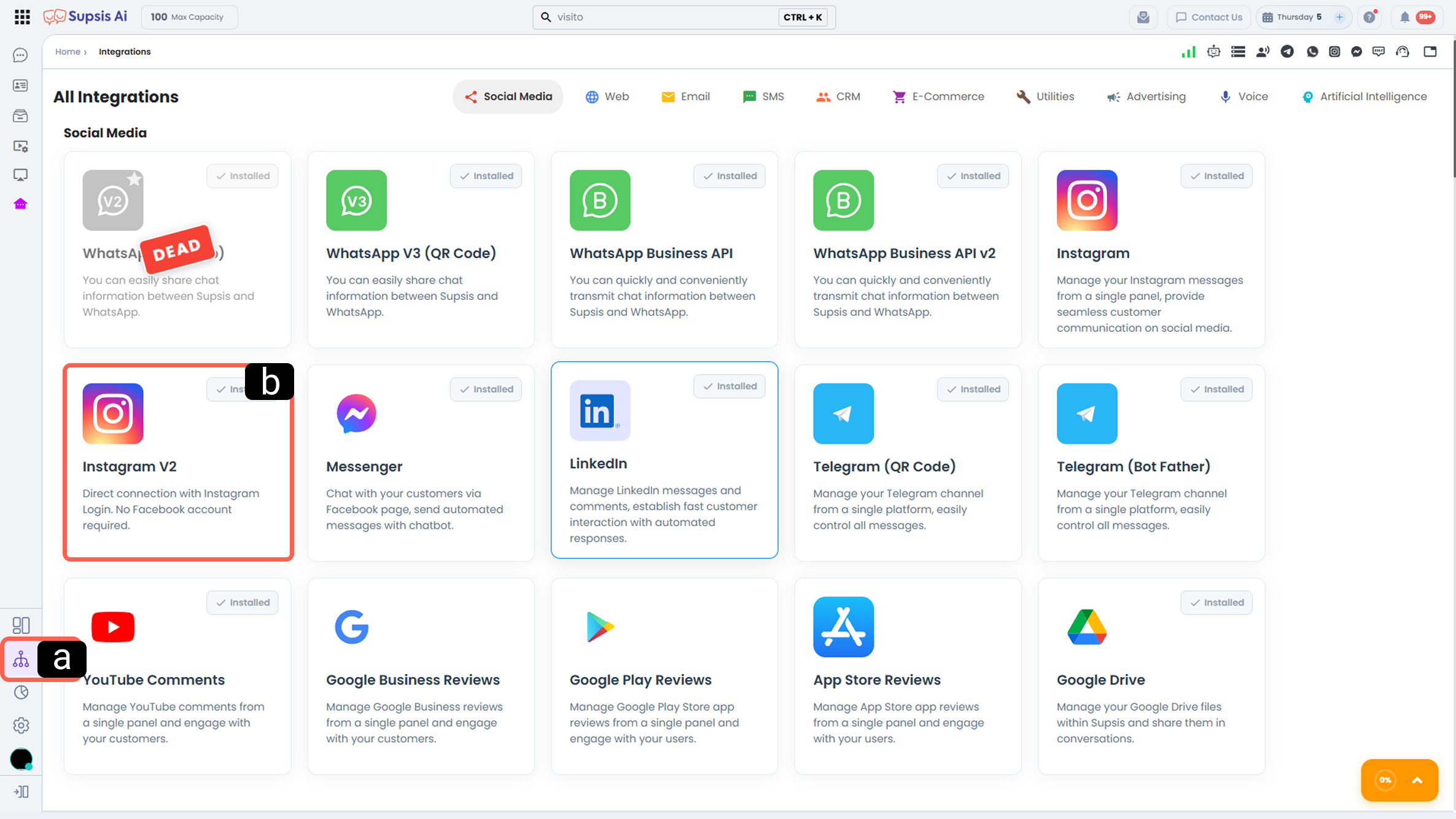
Task: Open the Messenger integration logo
Action: (x=356, y=413)
